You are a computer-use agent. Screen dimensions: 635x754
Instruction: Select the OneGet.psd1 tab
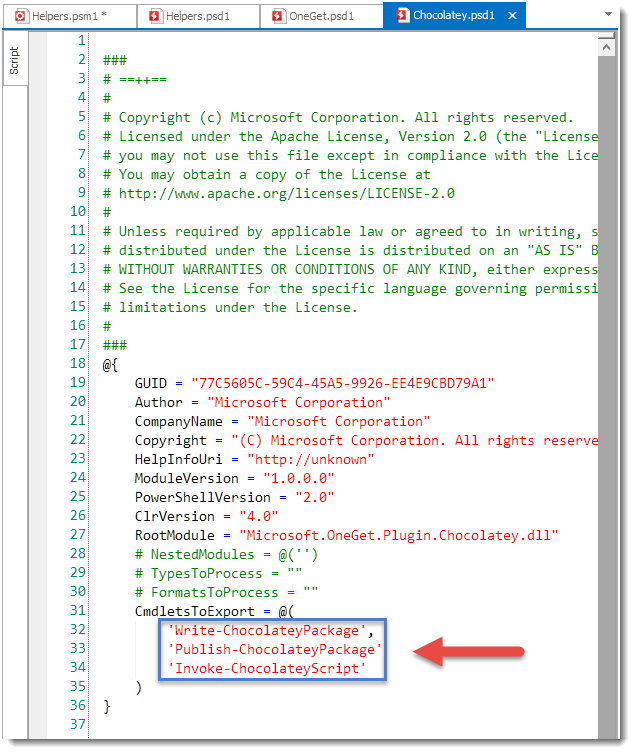[x=321, y=16]
